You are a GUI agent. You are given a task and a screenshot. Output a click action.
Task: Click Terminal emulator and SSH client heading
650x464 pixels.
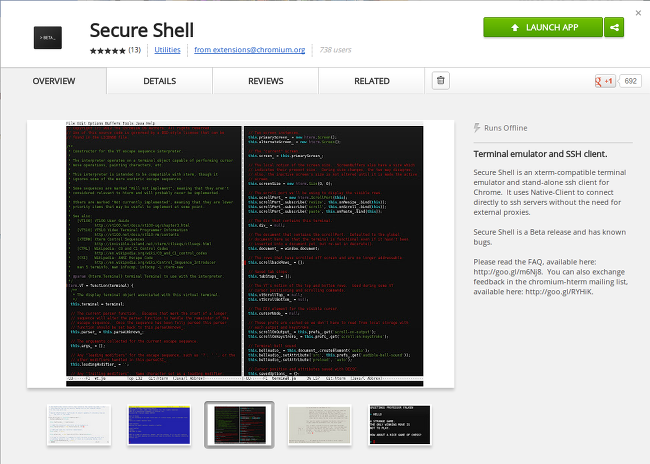(540, 154)
